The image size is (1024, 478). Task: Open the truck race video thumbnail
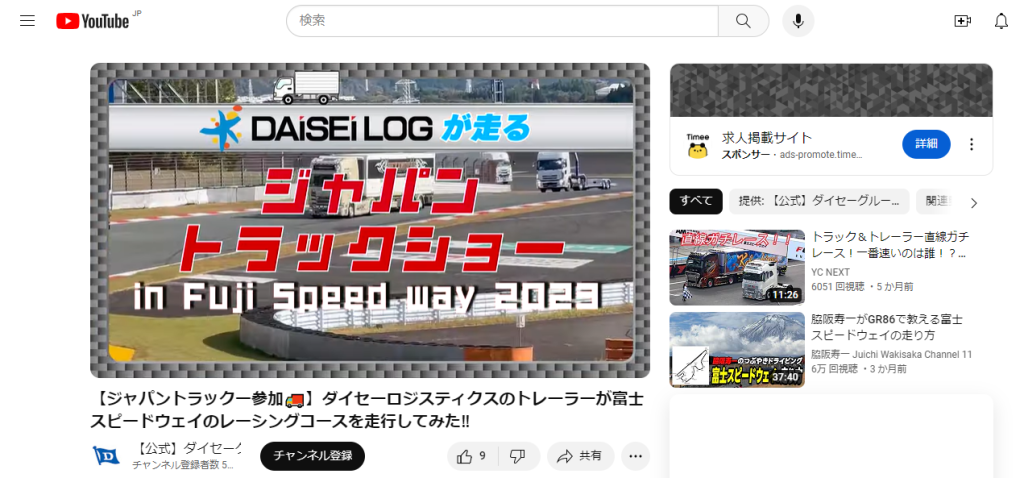tap(737, 267)
